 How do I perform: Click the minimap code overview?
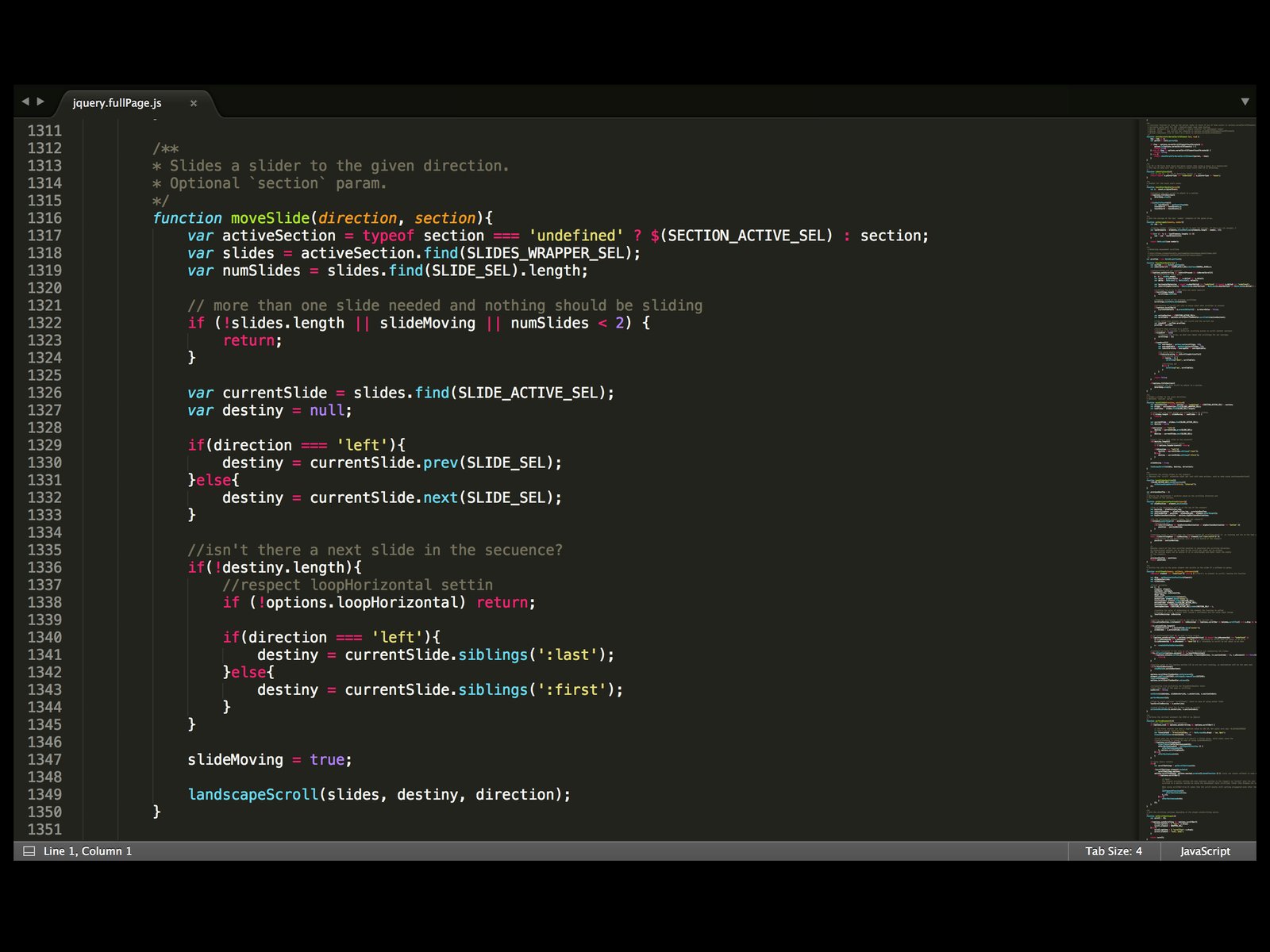(x=1197, y=480)
